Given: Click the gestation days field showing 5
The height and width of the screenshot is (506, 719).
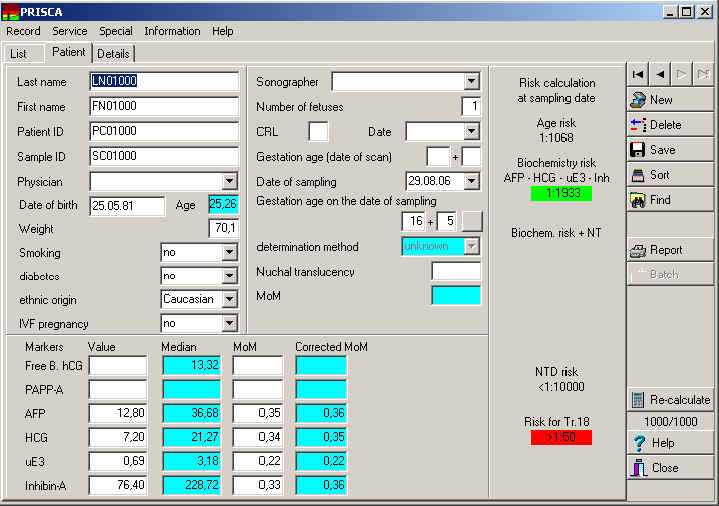Looking at the screenshot, I should point(446,222).
